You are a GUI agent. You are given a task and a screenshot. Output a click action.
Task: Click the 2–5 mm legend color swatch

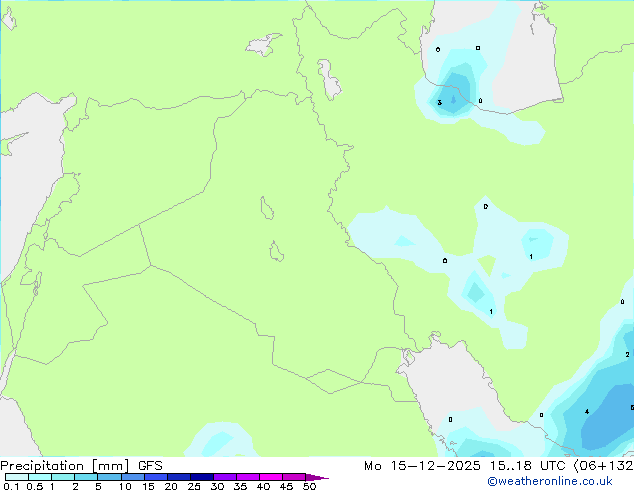[86, 477]
